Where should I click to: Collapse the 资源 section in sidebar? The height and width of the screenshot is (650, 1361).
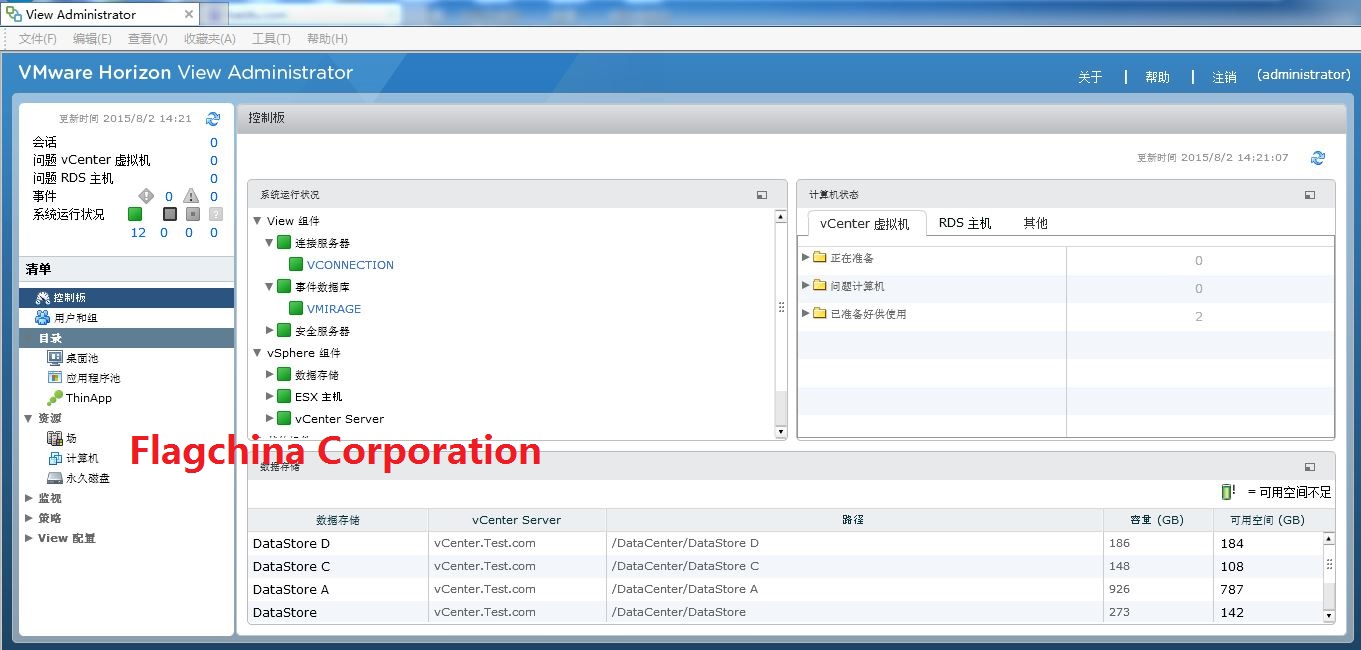click(28, 418)
